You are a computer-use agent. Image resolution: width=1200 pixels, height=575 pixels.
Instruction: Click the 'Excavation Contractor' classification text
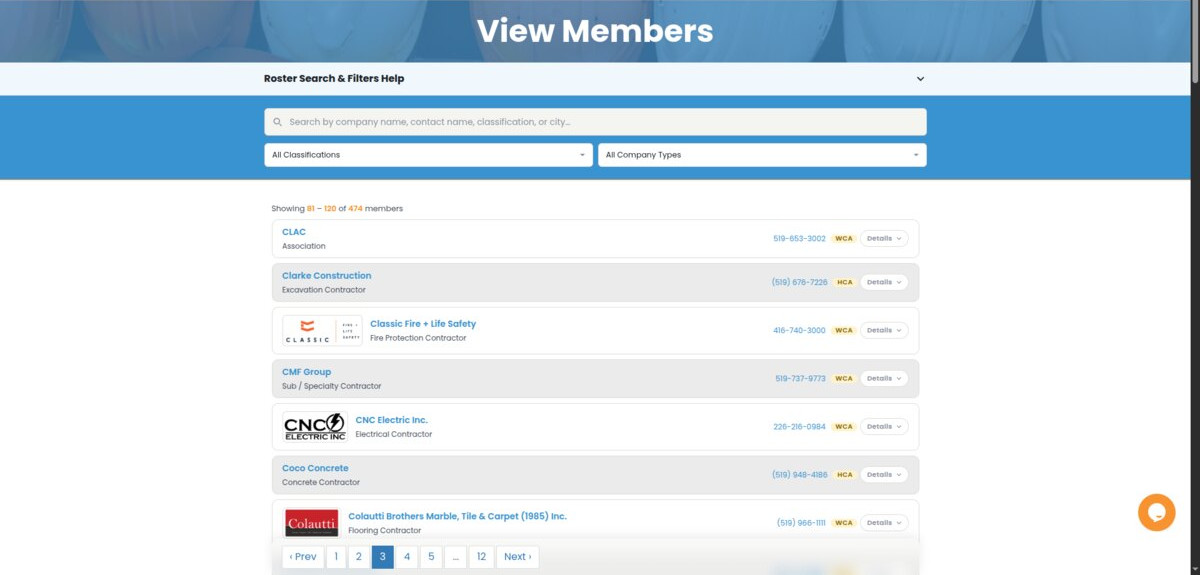coord(324,290)
